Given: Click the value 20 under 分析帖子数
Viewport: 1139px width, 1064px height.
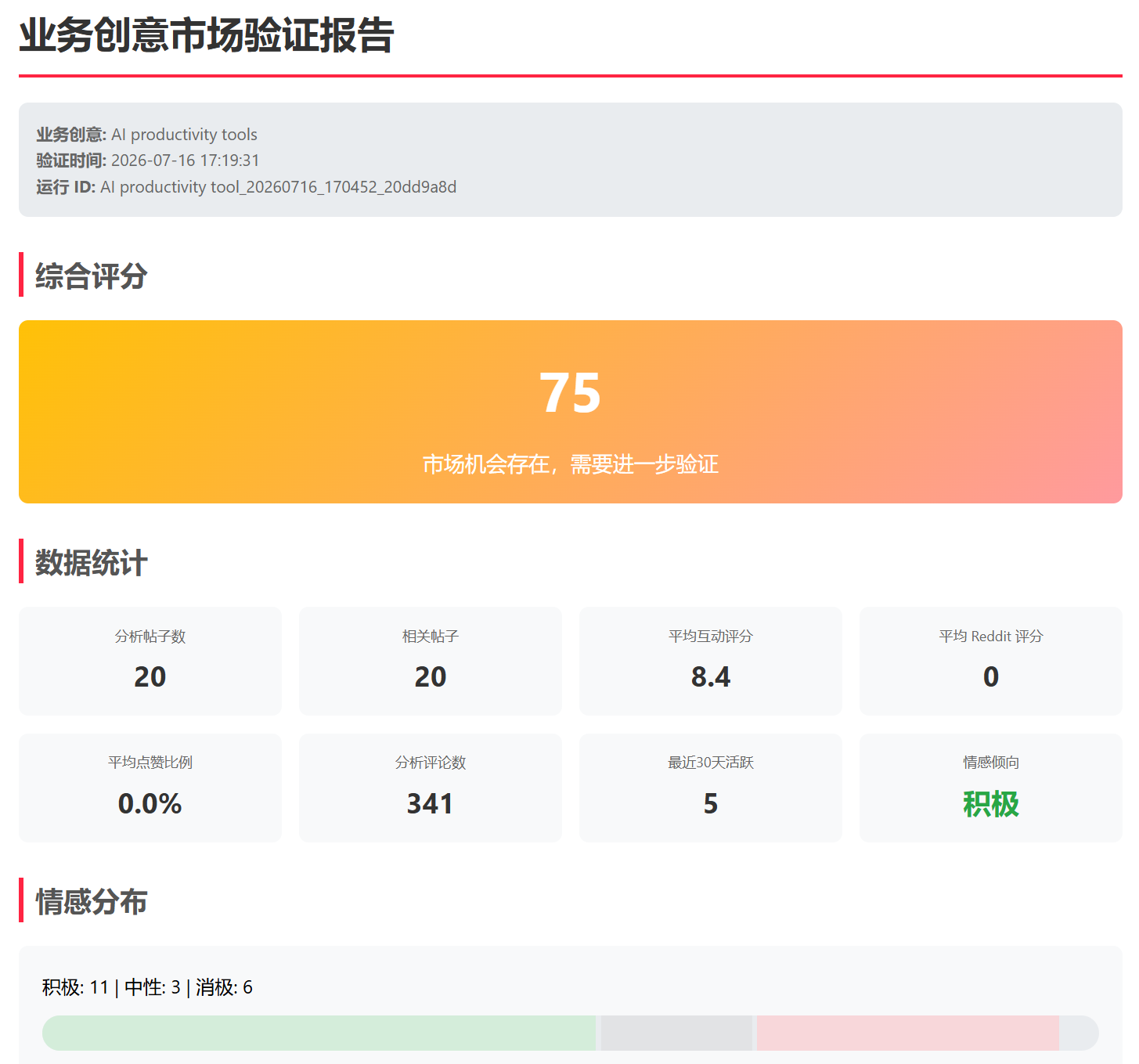Looking at the screenshot, I should (x=150, y=676).
